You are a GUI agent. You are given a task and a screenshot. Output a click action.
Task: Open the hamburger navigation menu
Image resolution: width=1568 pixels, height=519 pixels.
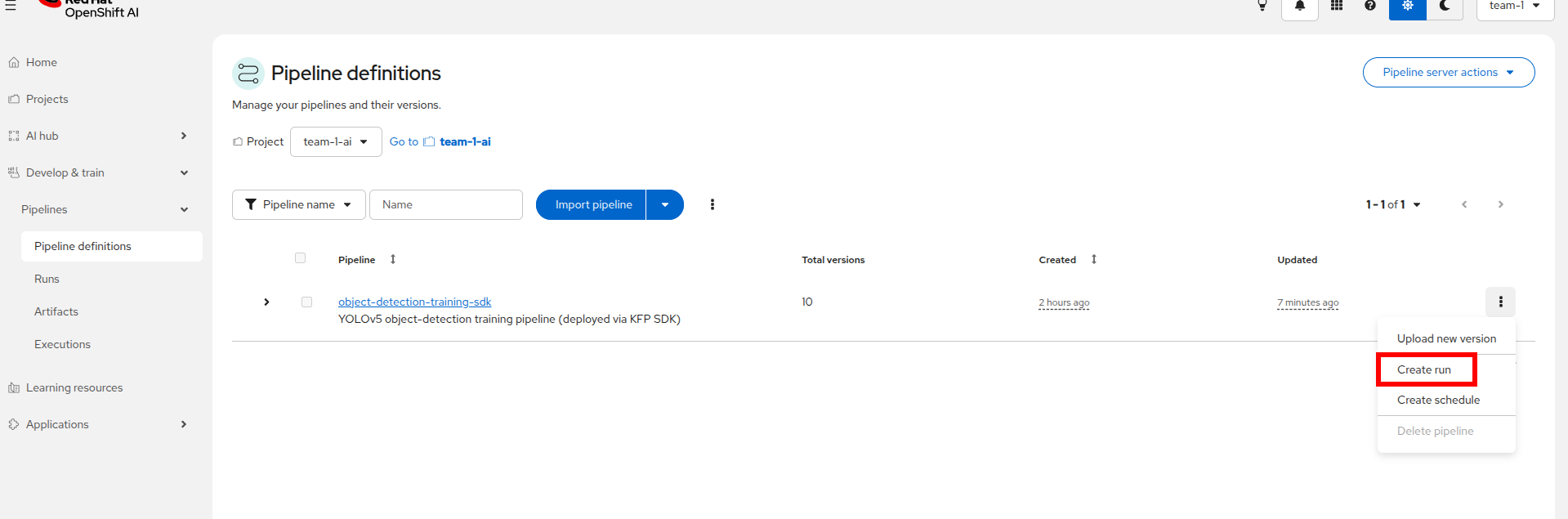pos(11,5)
